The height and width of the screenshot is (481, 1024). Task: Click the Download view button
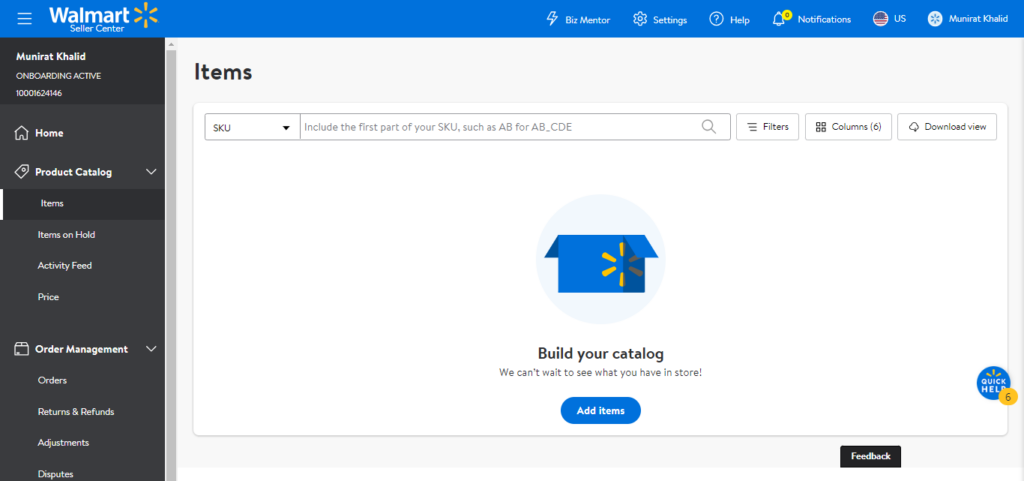coord(947,127)
